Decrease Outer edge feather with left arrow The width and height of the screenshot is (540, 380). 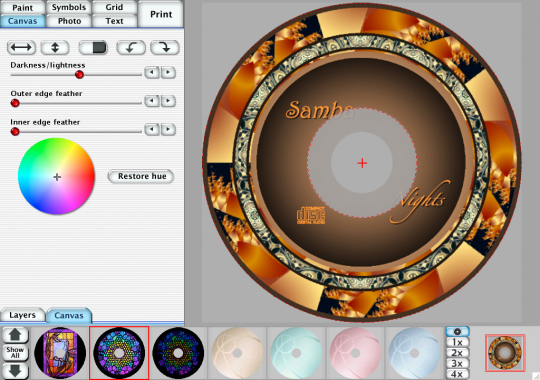[x=152, y=101]
